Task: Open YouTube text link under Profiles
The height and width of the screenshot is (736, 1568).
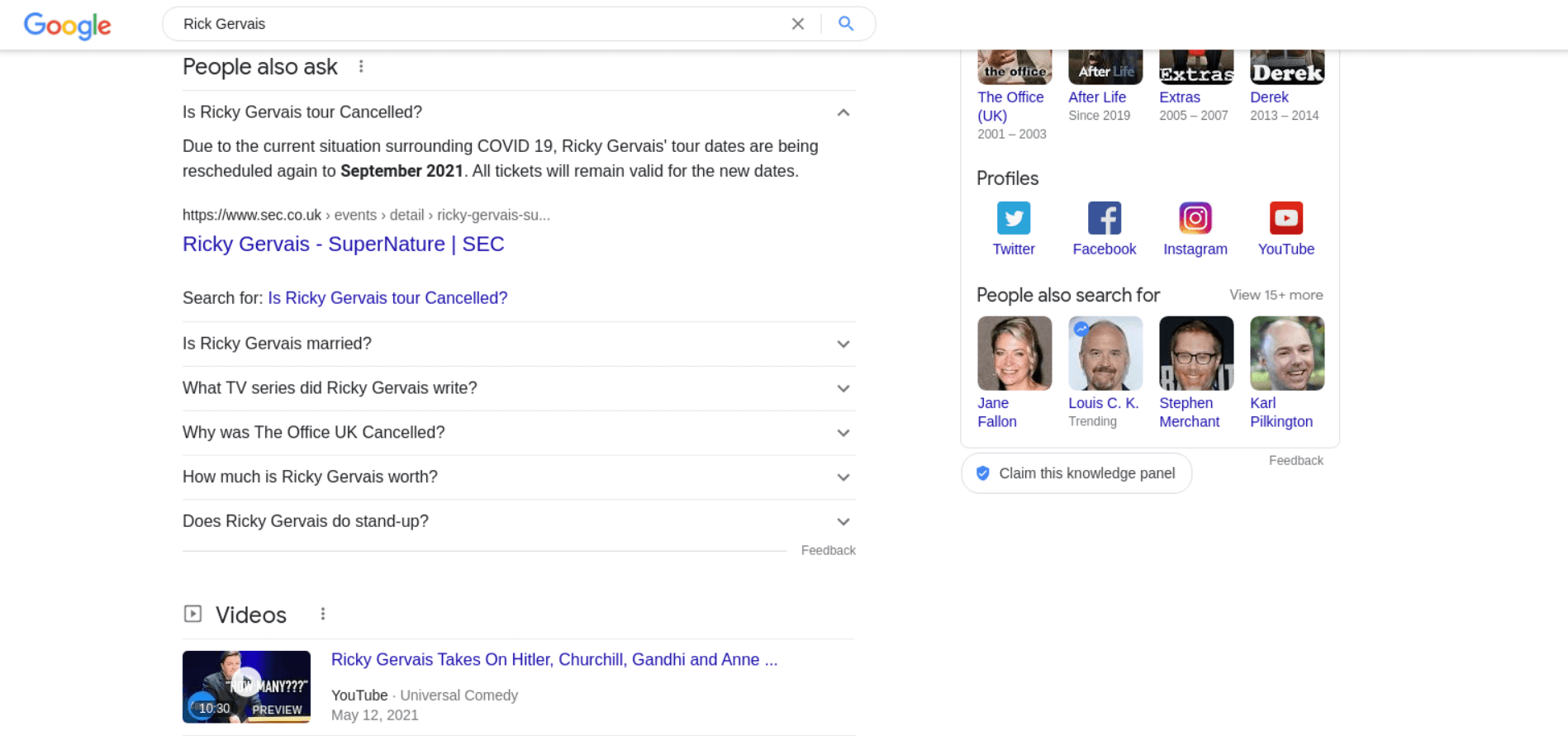Action: (x=1286, y=249)
